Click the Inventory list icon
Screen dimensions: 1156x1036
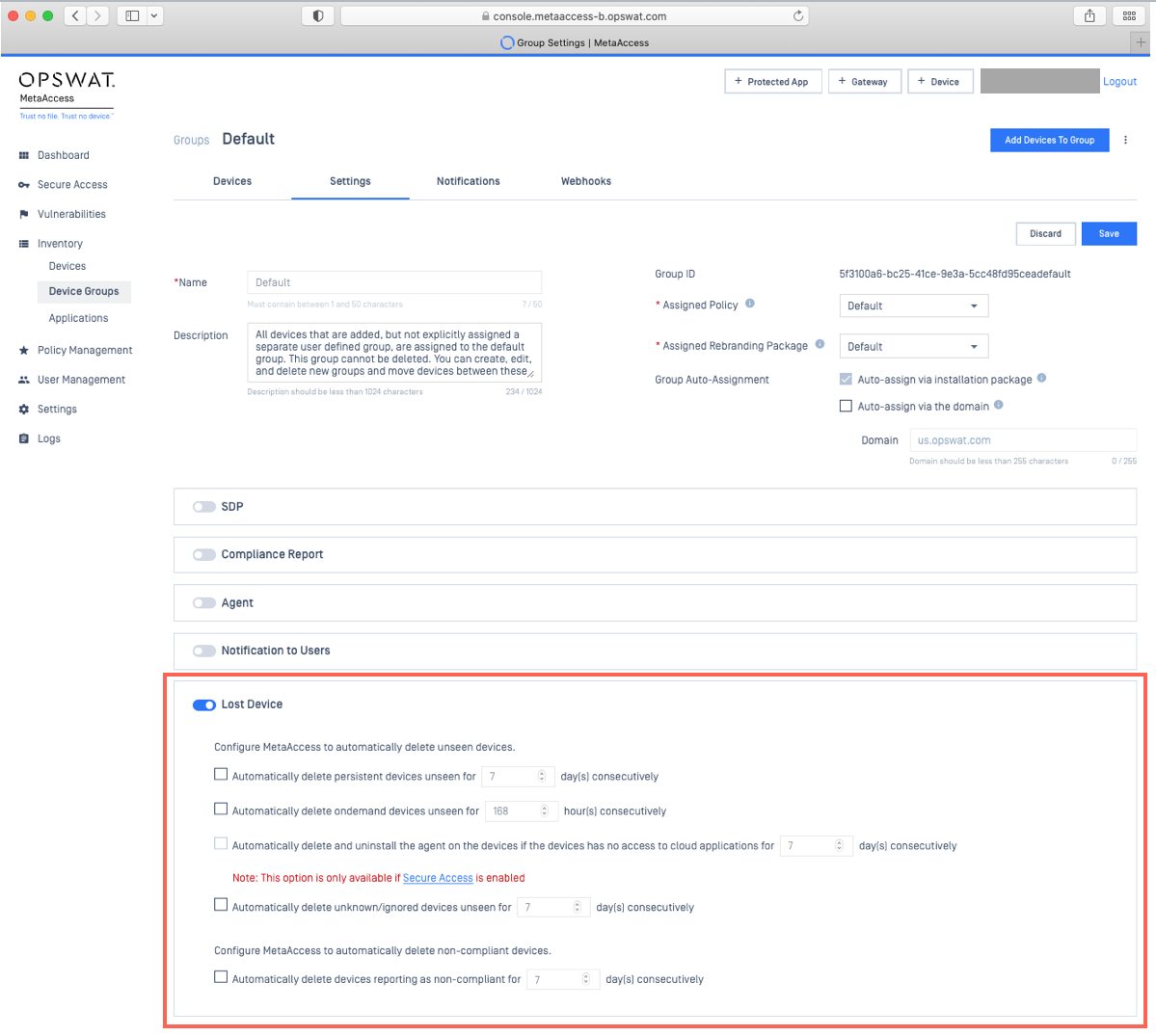point(23,244)
